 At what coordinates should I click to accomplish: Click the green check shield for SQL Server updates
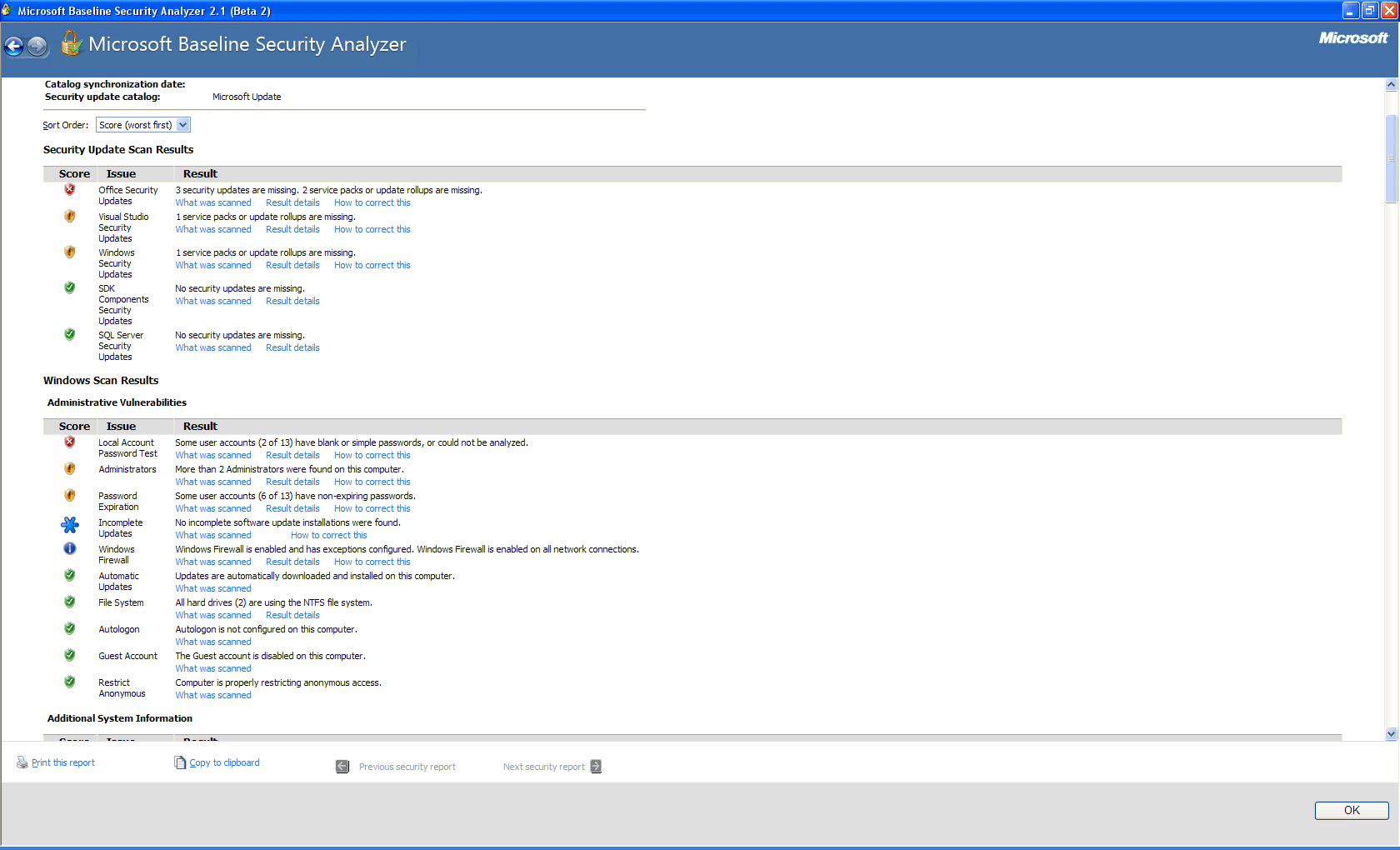70,334
